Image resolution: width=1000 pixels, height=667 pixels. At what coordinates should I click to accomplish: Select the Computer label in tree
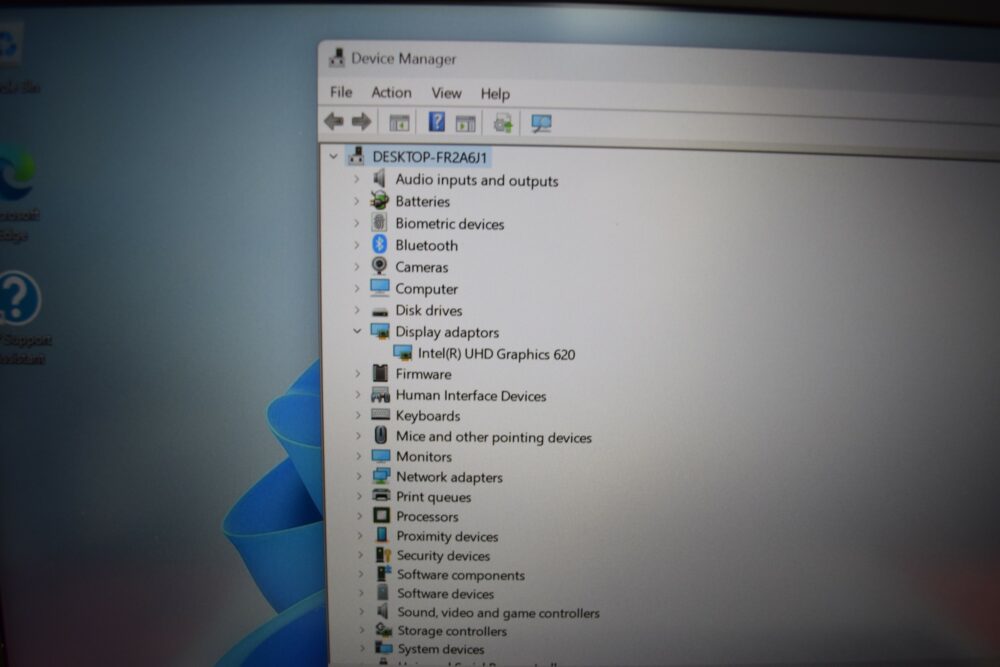pyautogui.click(x=427, y=289)
